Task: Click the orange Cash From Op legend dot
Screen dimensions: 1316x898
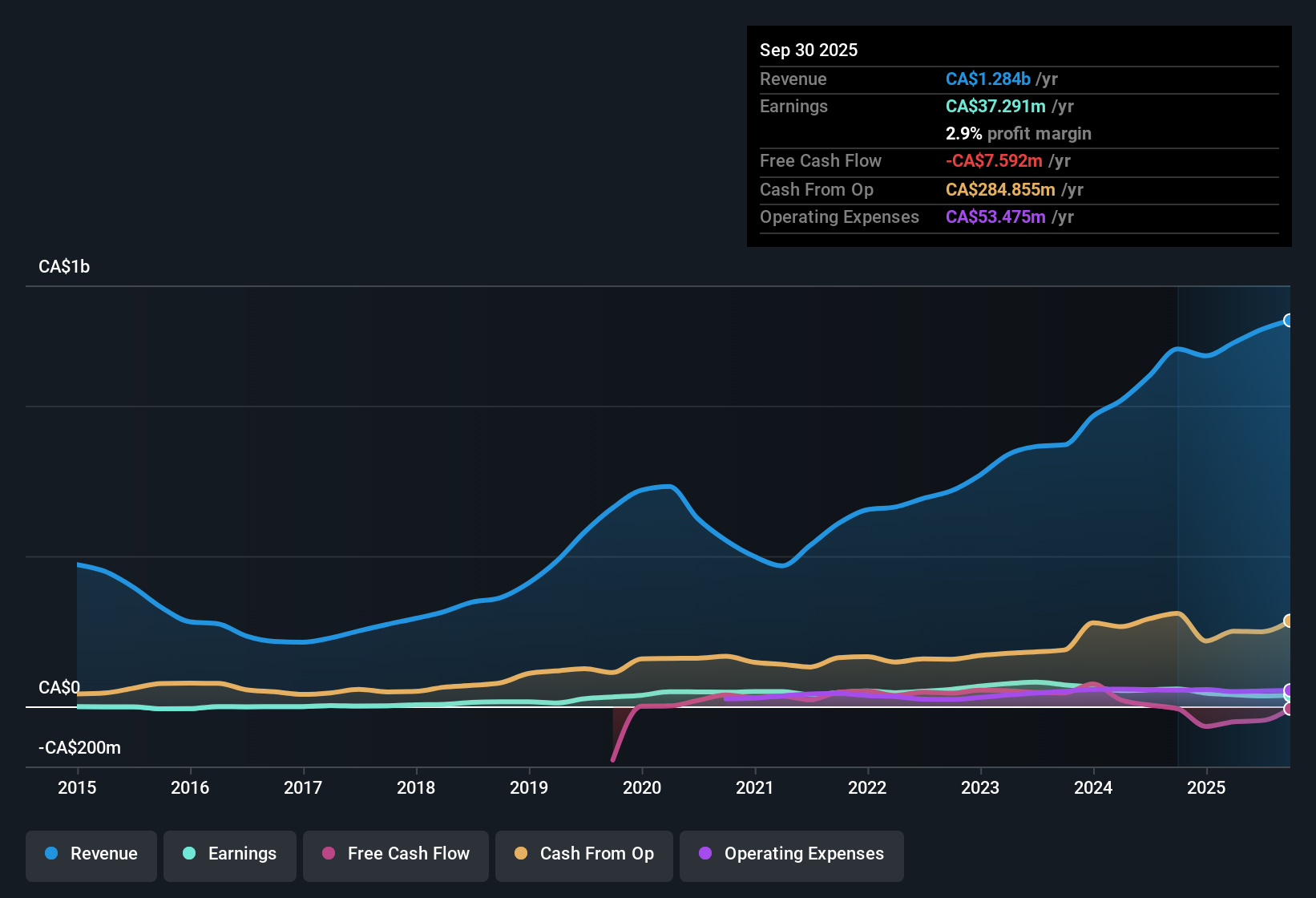Action: 521,854
